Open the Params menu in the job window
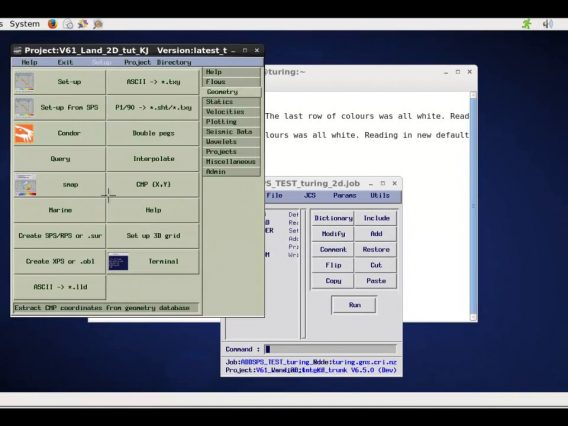Viewport: 568px width, 426px height. [x=344, y=196]
